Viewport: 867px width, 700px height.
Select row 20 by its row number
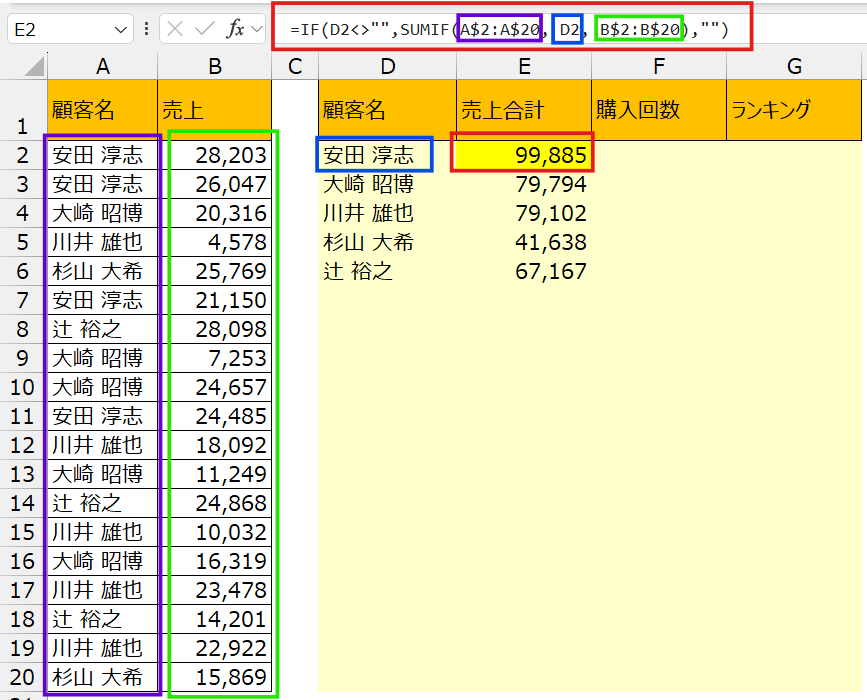pyautogui.click(x=22, y=676)
